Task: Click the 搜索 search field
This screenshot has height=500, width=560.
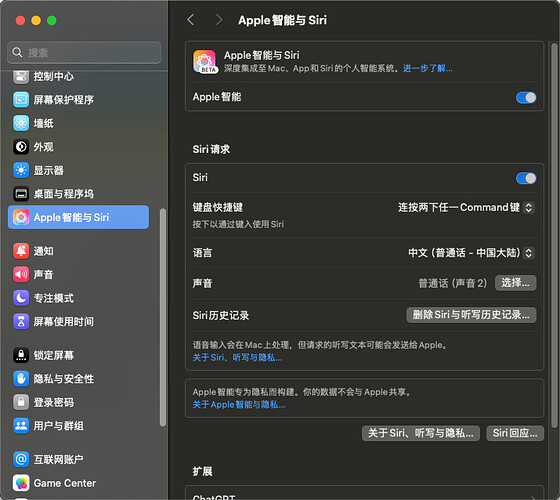Action: tap(84, 52)
